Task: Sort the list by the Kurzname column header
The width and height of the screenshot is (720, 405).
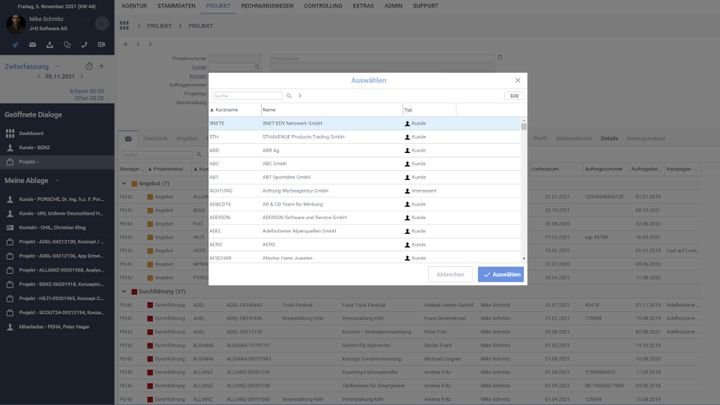Action: click(x=226, y=109)
